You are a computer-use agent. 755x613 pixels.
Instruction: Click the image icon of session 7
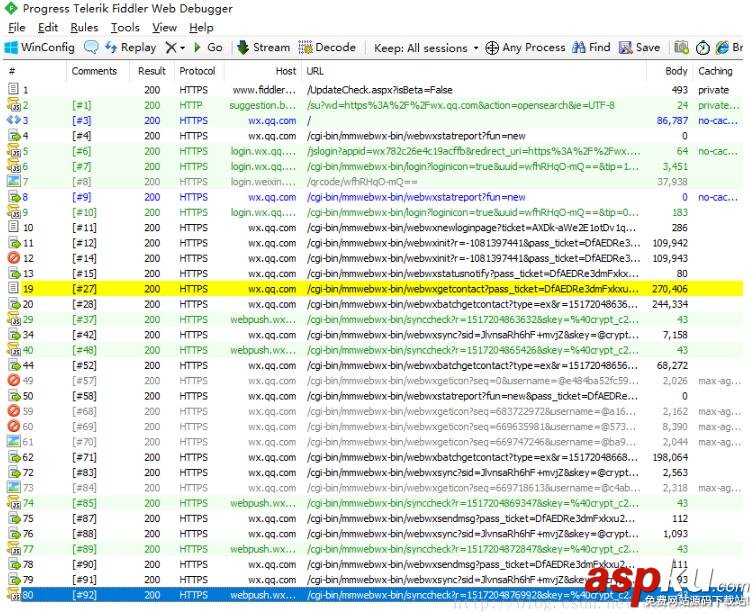click(x=13, y=181)
